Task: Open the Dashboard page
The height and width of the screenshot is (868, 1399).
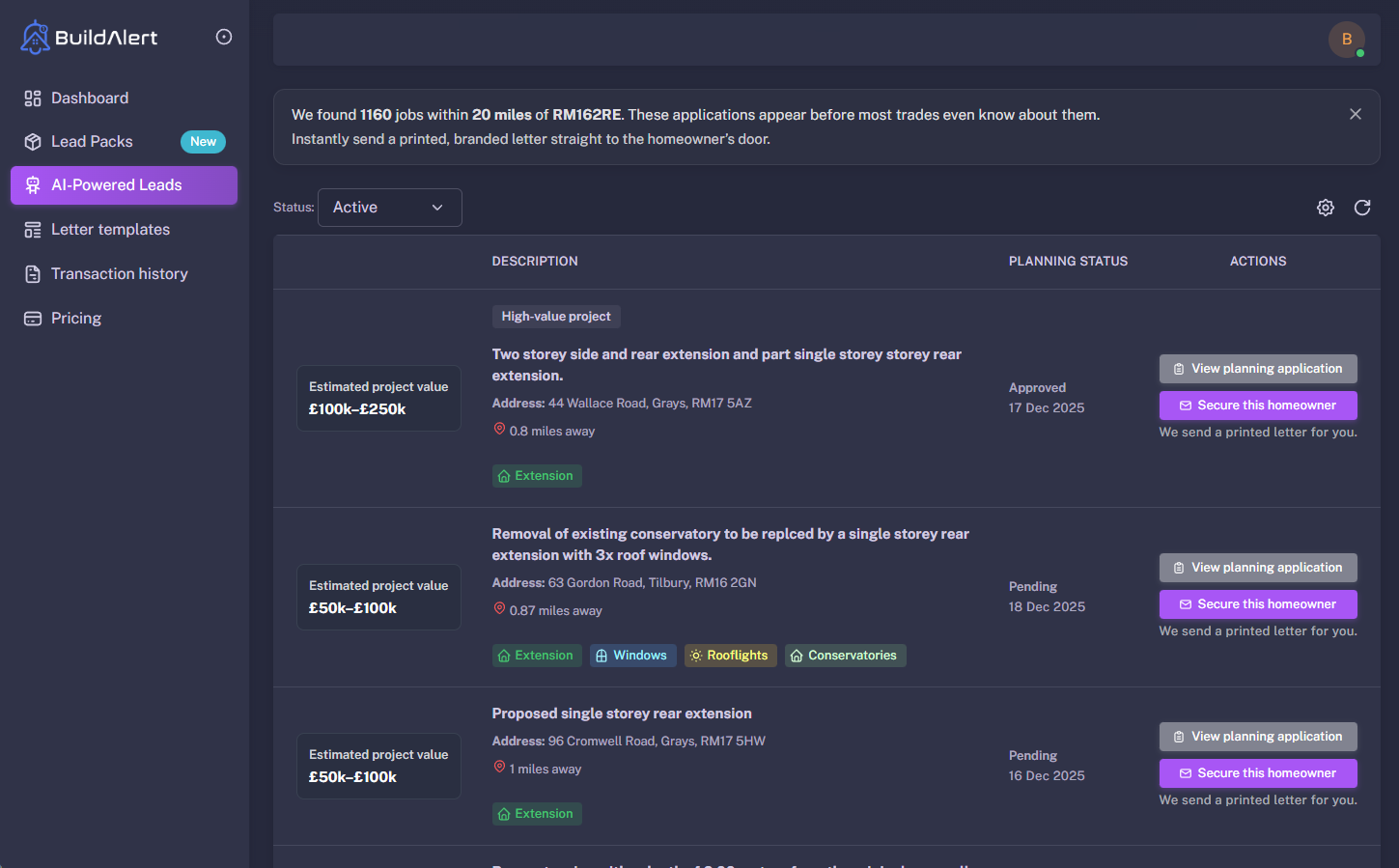Action: (90, 98)
